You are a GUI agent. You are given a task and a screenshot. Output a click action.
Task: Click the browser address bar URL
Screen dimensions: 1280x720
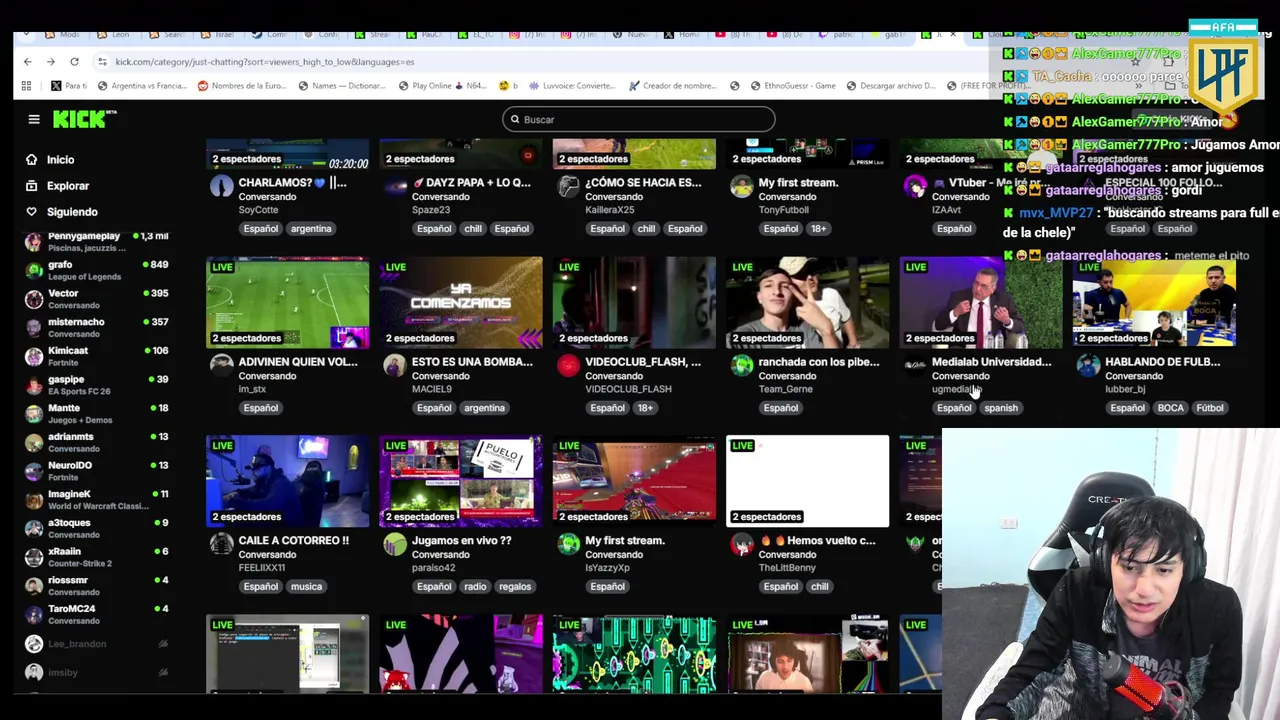pyautogui.click(x=264, y=62)
